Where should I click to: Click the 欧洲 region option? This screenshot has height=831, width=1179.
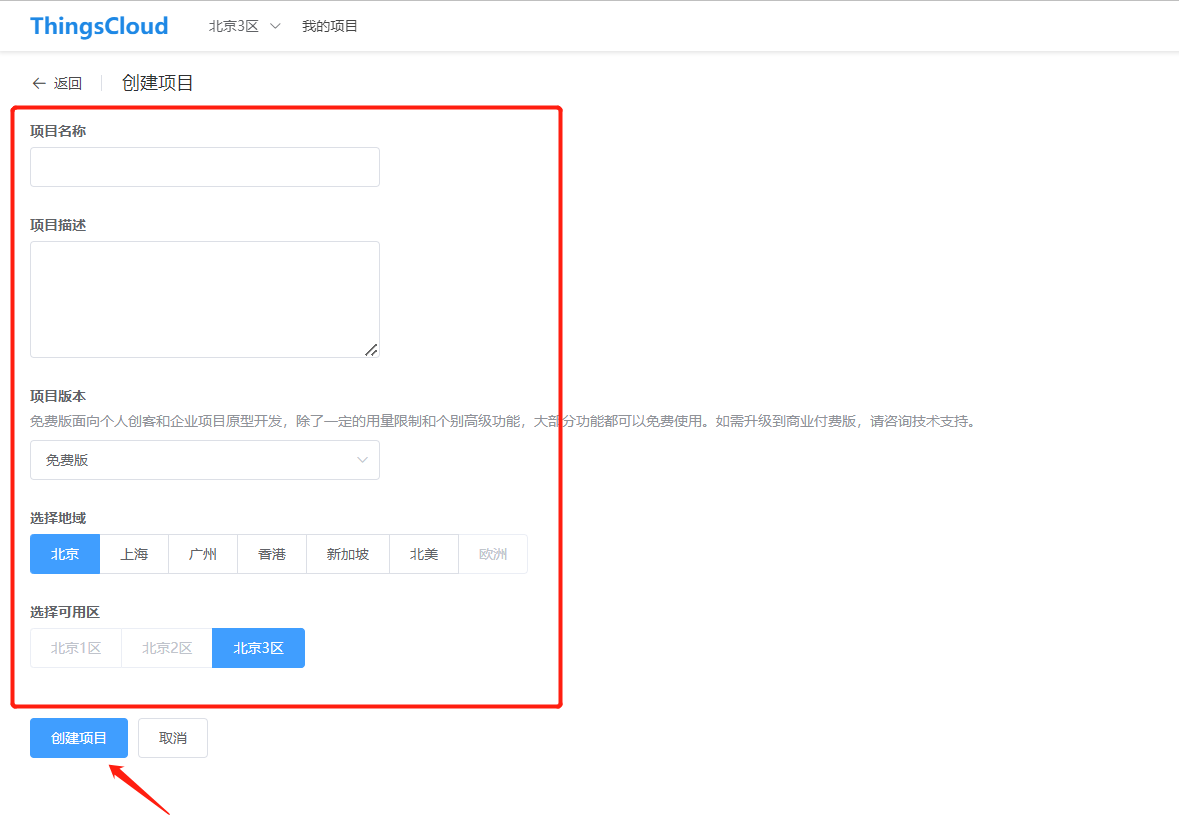tap(493, 554)
